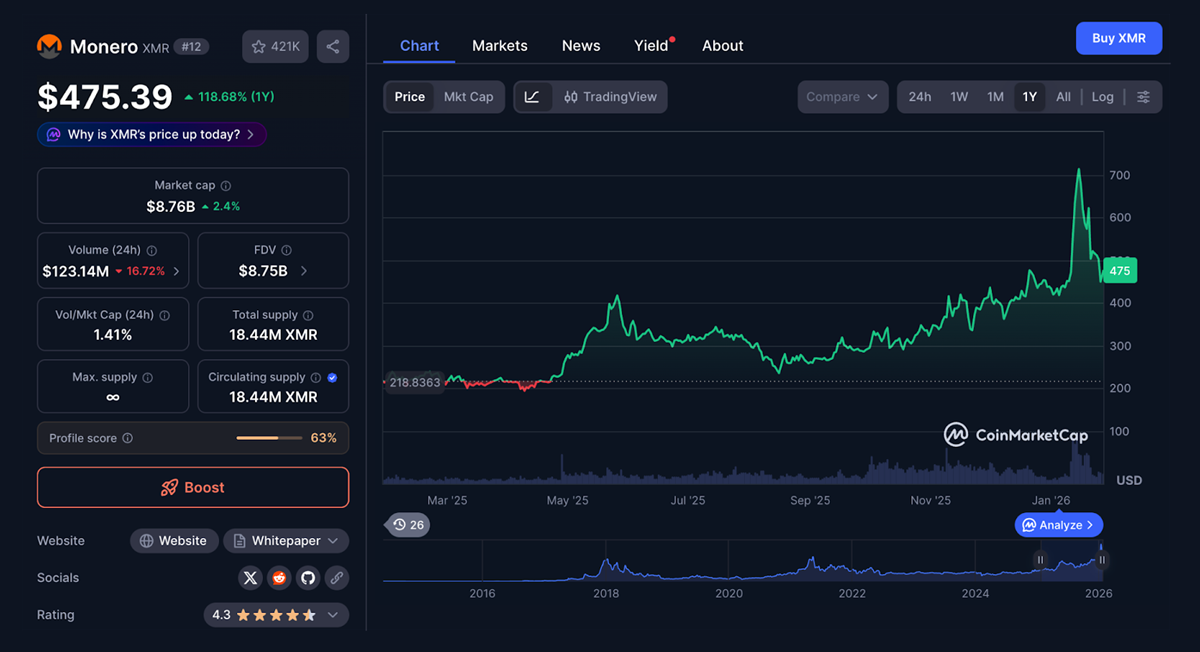Open Monero's Reddit social link
The image size is (1200, 652).
tap(279, 578)
